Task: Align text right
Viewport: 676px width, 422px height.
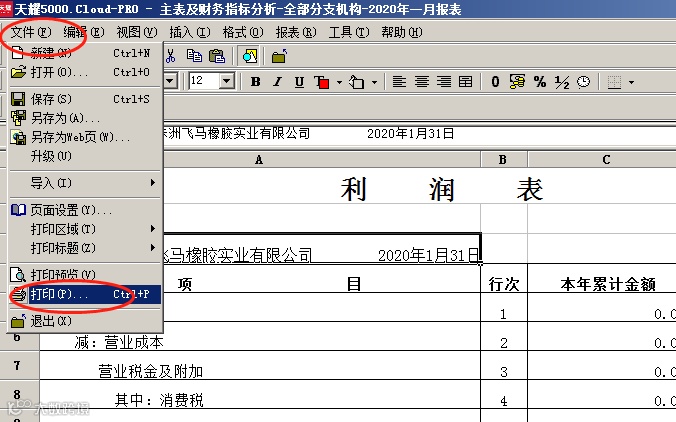Action: coord(443,81)
